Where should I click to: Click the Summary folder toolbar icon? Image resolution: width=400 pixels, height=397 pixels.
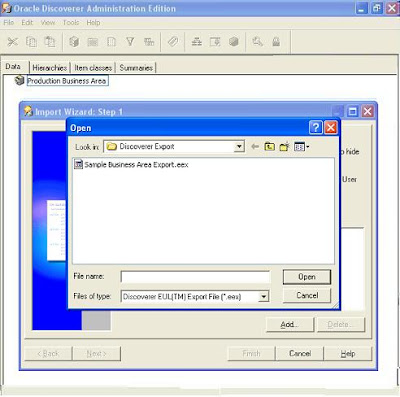pos(215,42)
